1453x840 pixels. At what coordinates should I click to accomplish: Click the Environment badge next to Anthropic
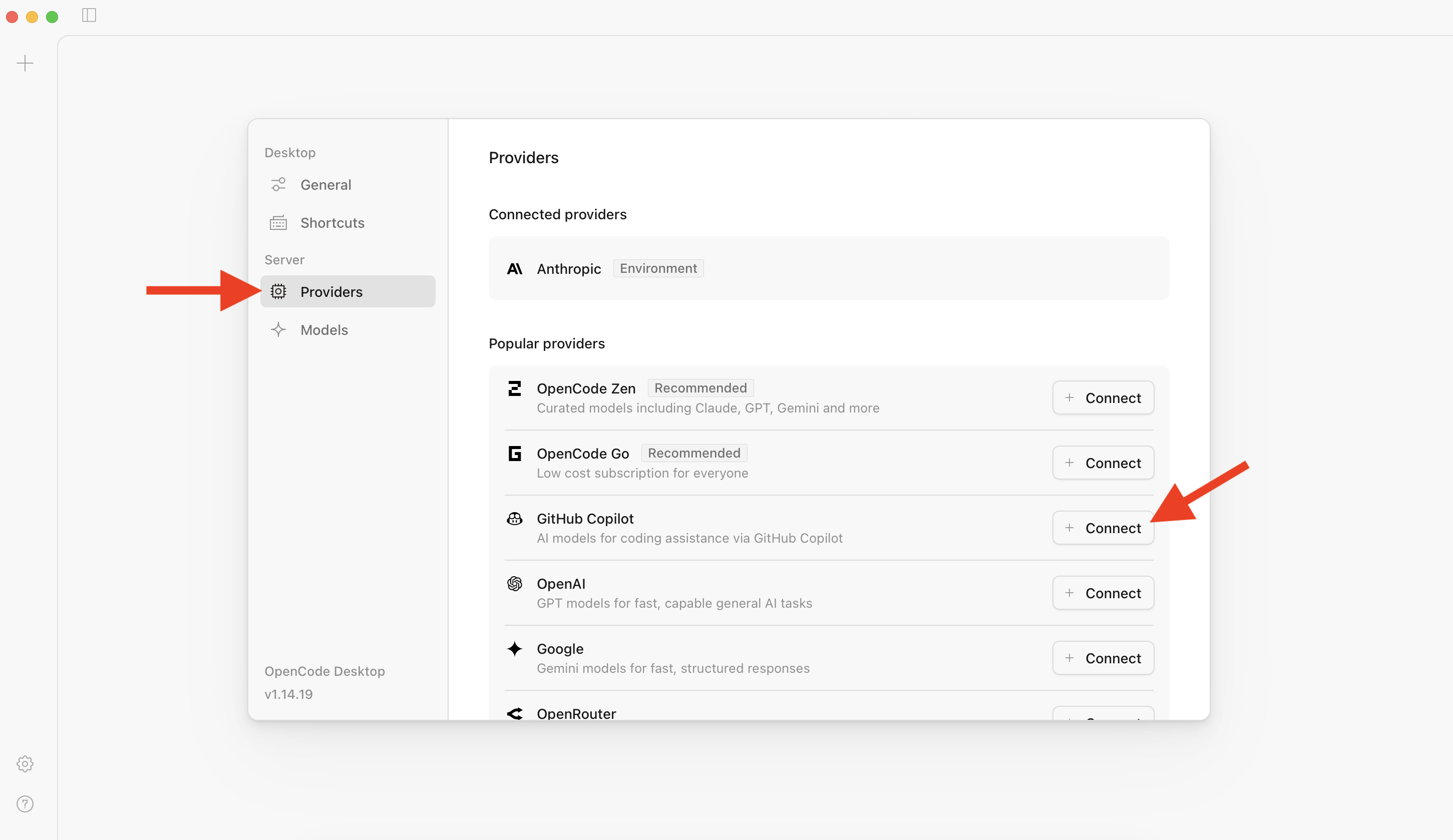click(x=658, y=268)
